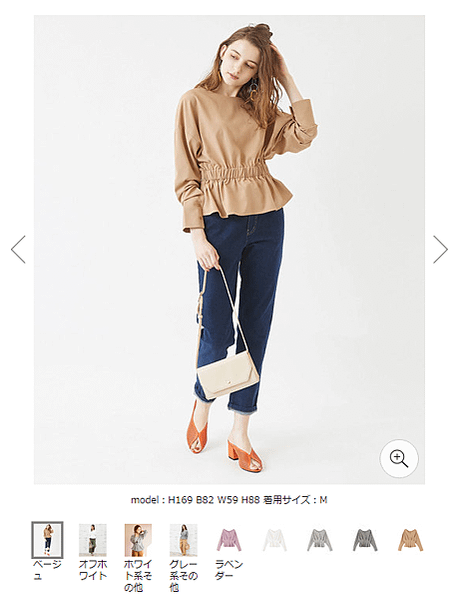Select the ベージュ model thumbnail
The width and height of the screenshot is (458, 599).
[47, 540]
